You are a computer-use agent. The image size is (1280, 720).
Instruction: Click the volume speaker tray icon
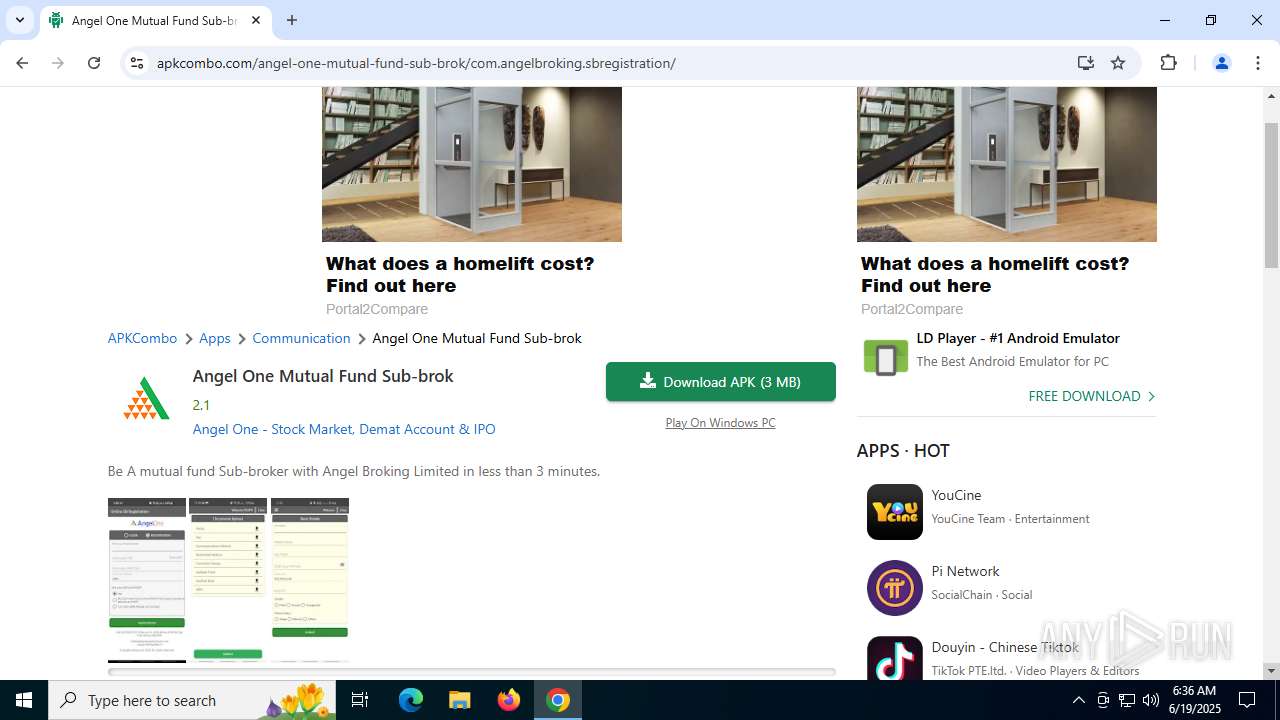[1150, 700]
